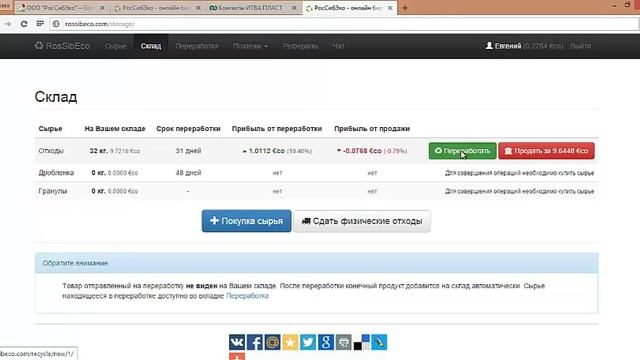Click the '48 дней' processing time cell

coord(188,173)
